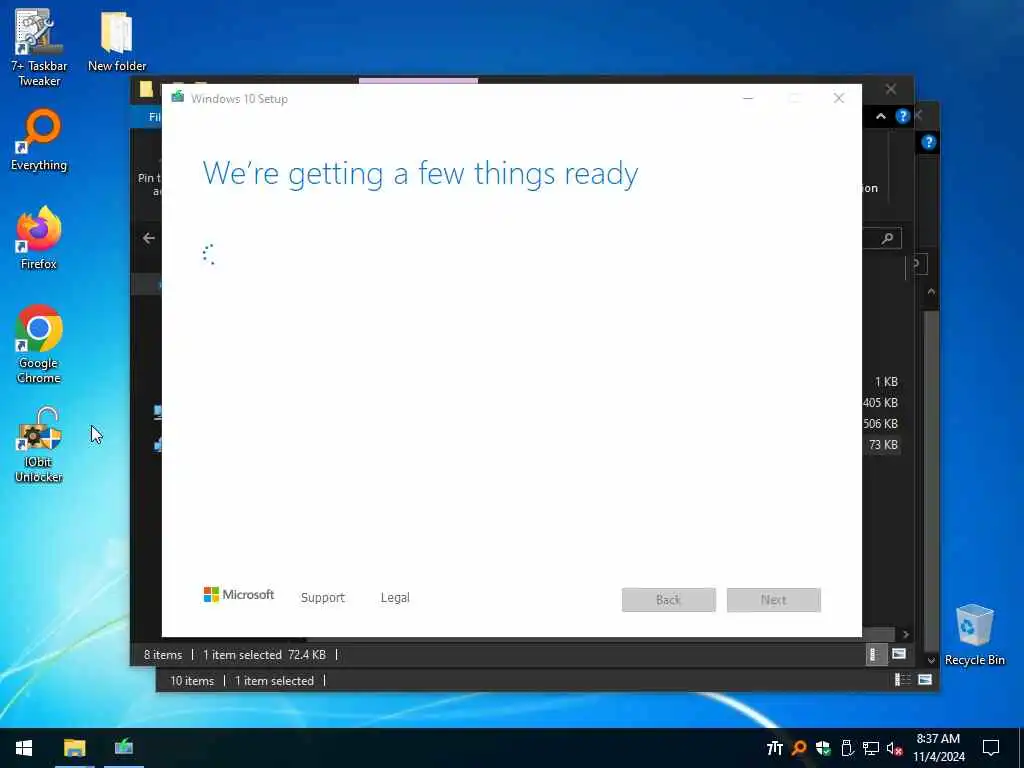Open the network status tray icon
The height and width of the screenshot is (768, 1024).
pos(871,748)
